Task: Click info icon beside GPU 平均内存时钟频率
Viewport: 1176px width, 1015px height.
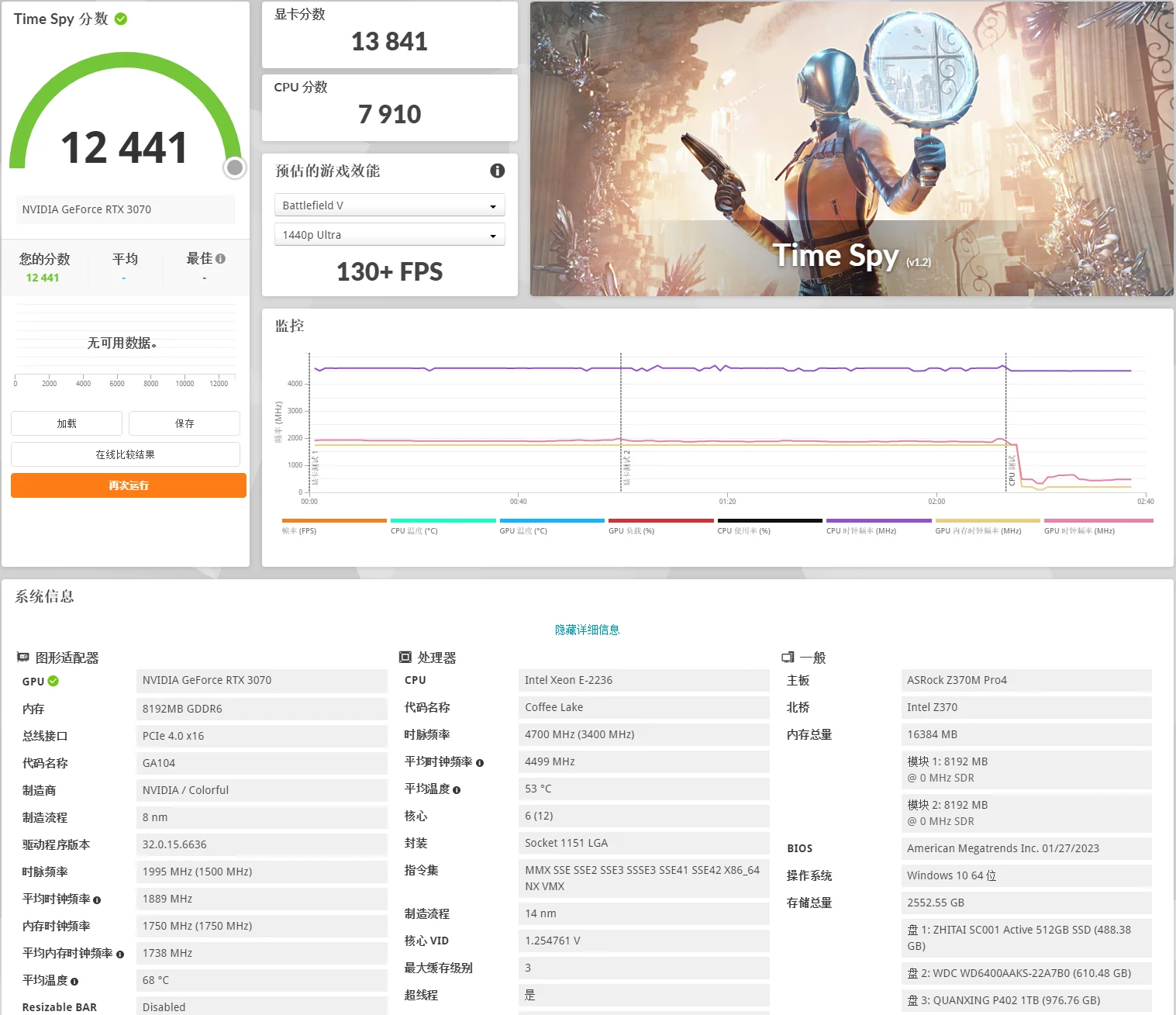Action: click(120, 955)
